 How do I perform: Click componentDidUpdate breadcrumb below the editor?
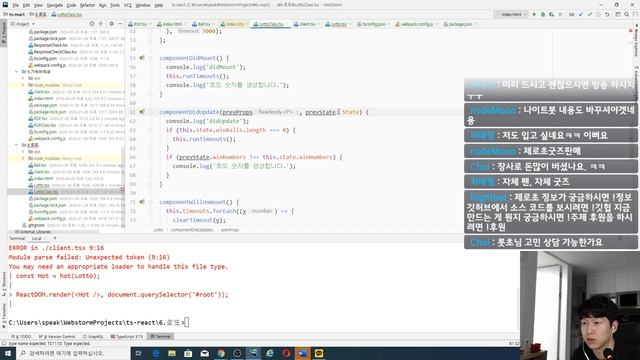click(x=191, y=230)
